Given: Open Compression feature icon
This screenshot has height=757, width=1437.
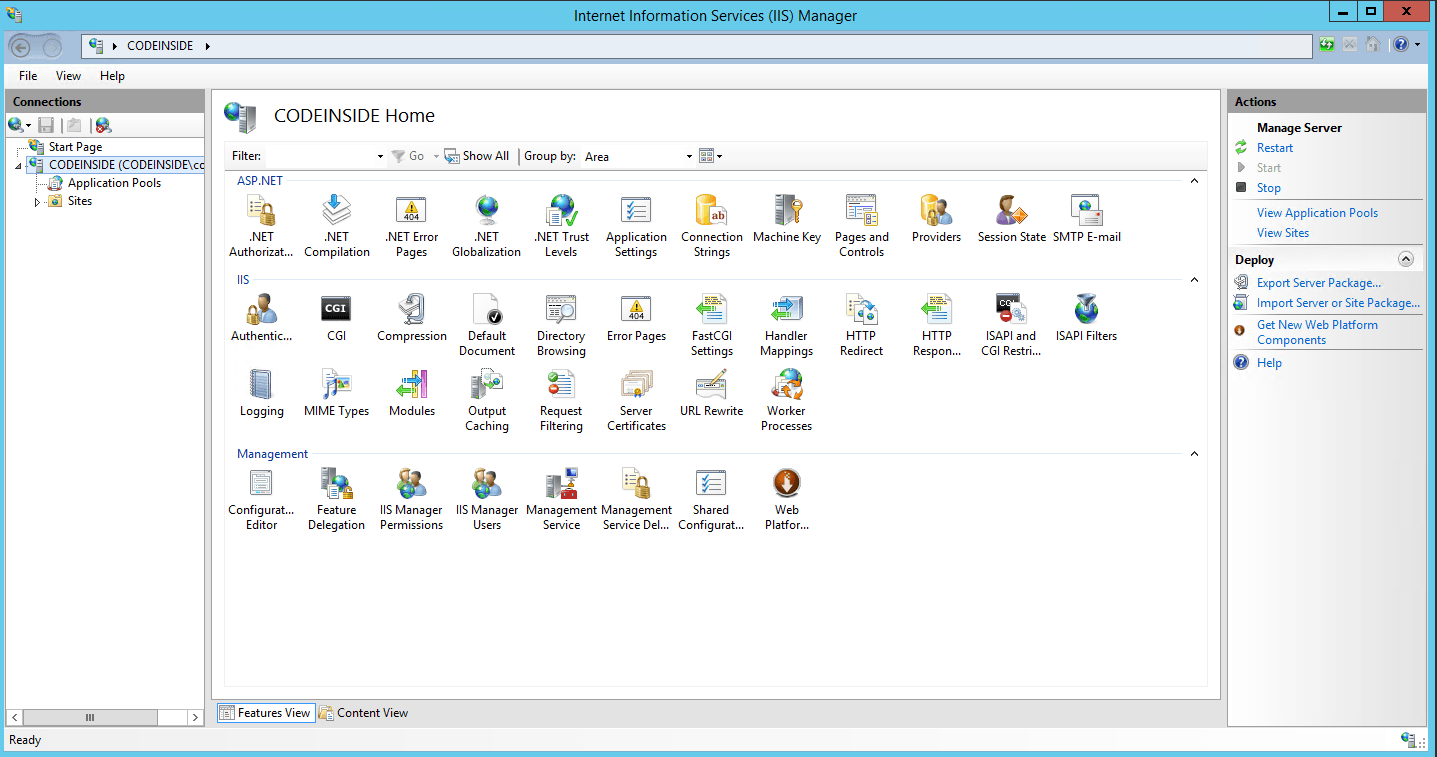Looking at the screenshot, I should (x=412, y=309).
